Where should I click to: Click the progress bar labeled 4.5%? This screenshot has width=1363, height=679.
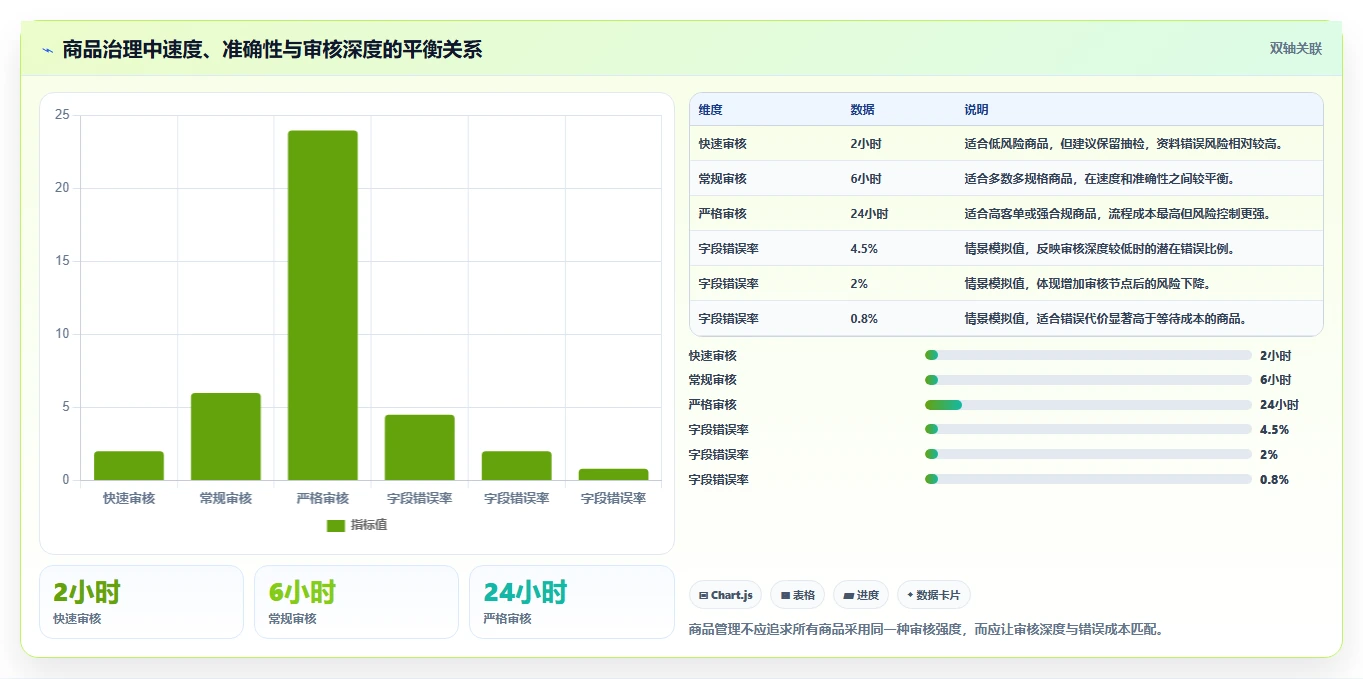tap(1088, 430)
